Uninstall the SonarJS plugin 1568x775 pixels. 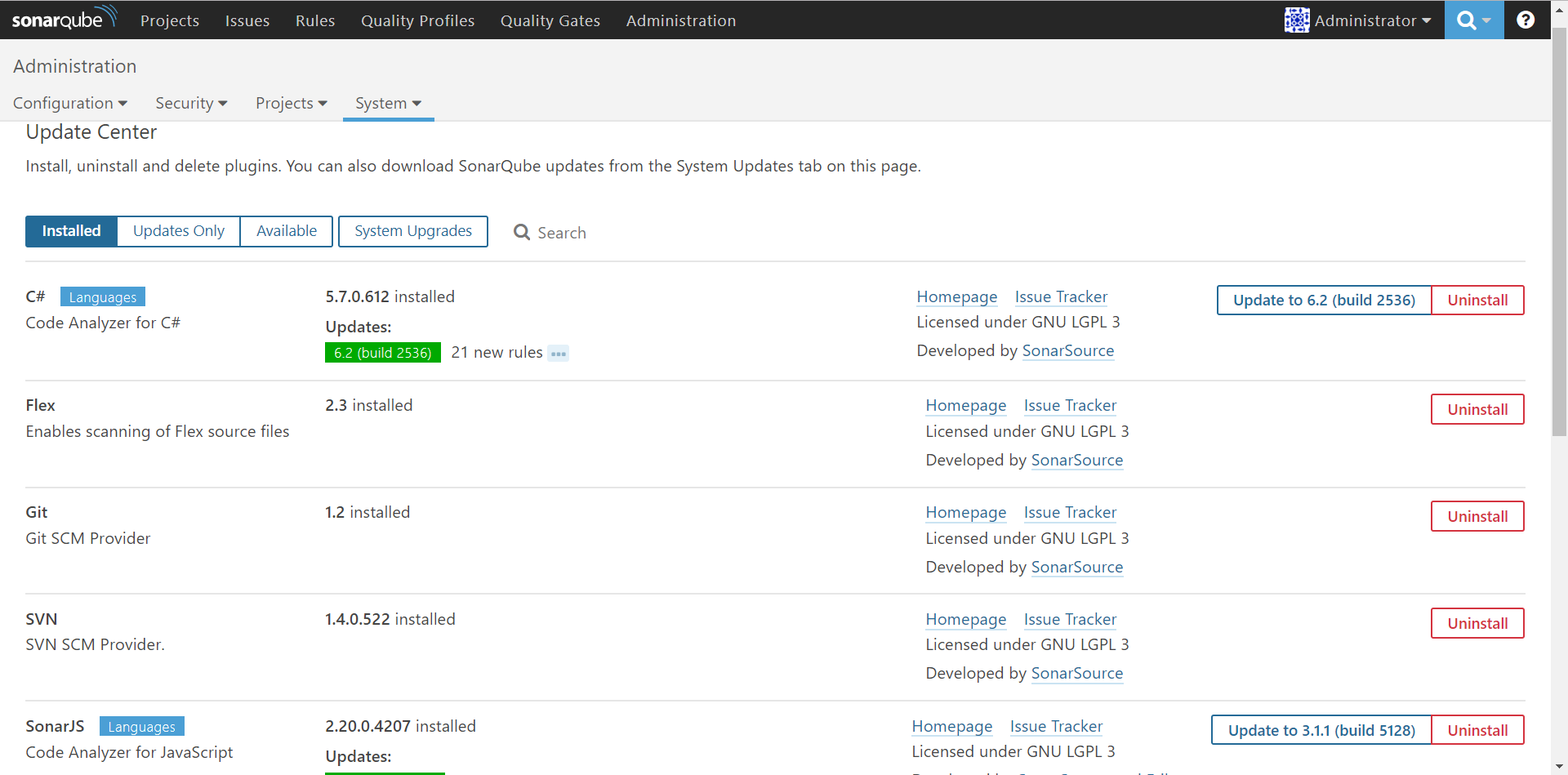pos(1477,730)
